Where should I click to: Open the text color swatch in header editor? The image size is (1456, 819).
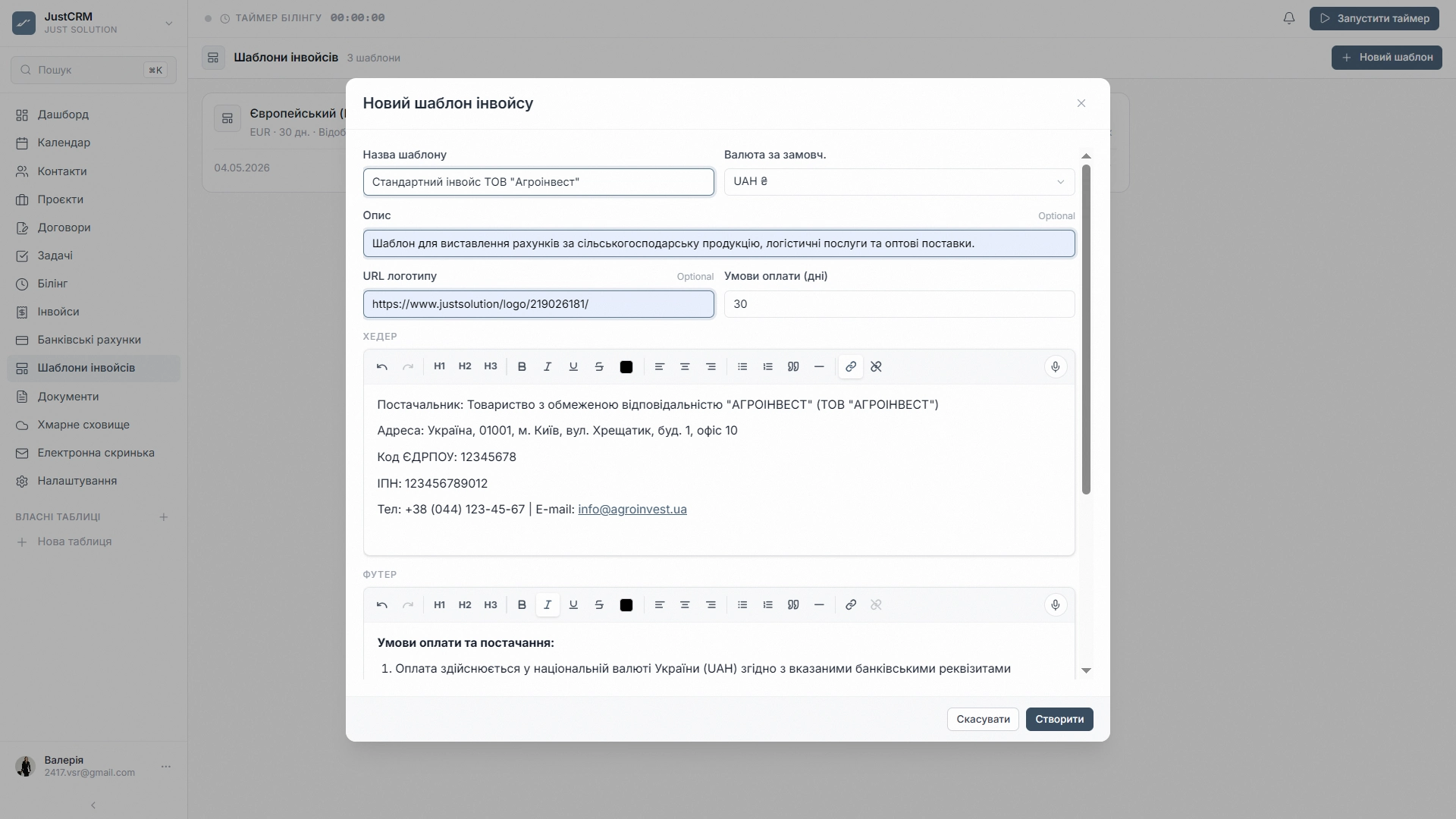pyautogui.click(x=626, y=367)
